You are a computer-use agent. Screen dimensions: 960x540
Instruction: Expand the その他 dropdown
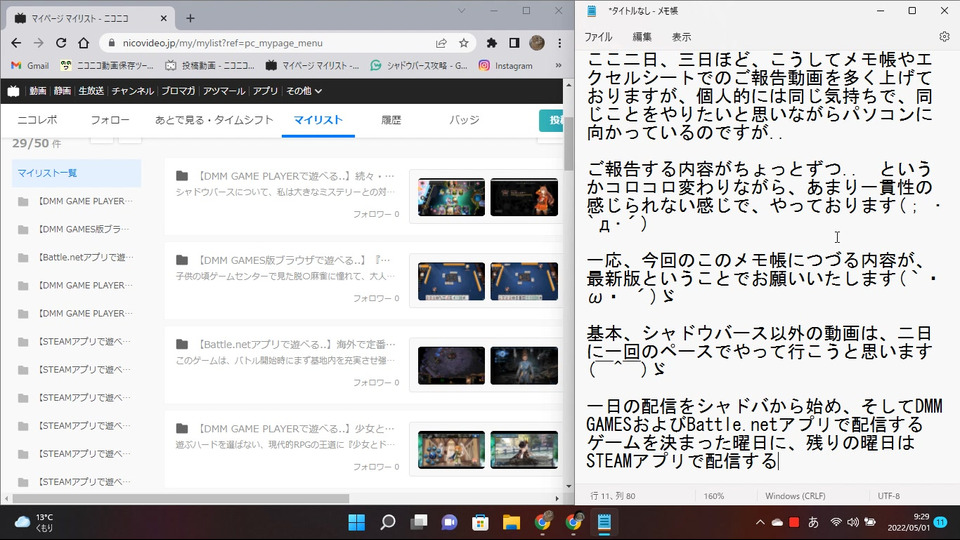(x=304, y=91)
